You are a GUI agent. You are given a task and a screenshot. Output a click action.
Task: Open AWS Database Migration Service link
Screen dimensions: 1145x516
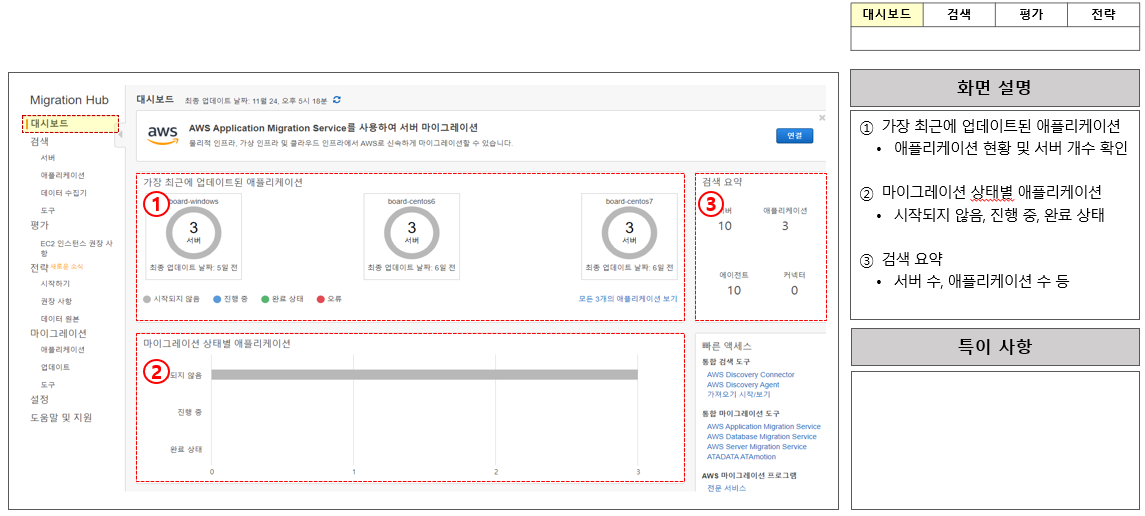761,437
